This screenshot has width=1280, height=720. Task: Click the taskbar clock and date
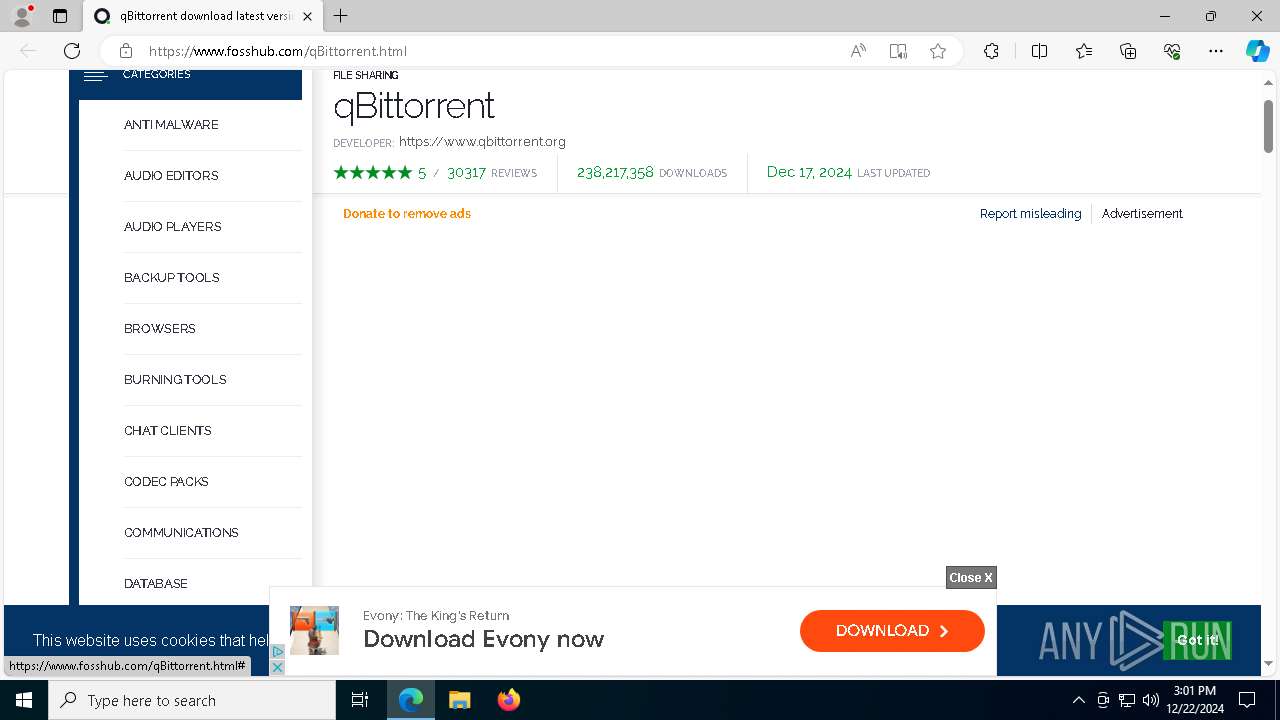pyautogui.click(x=1195, y=700)
